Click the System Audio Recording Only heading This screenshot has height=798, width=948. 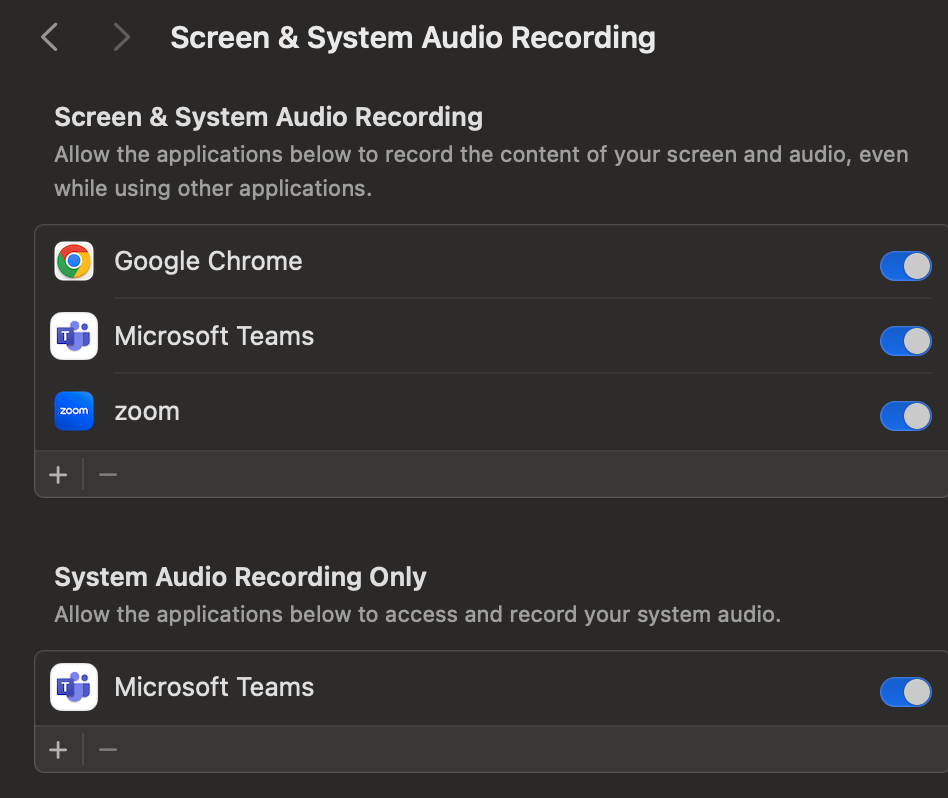(240, 577)
